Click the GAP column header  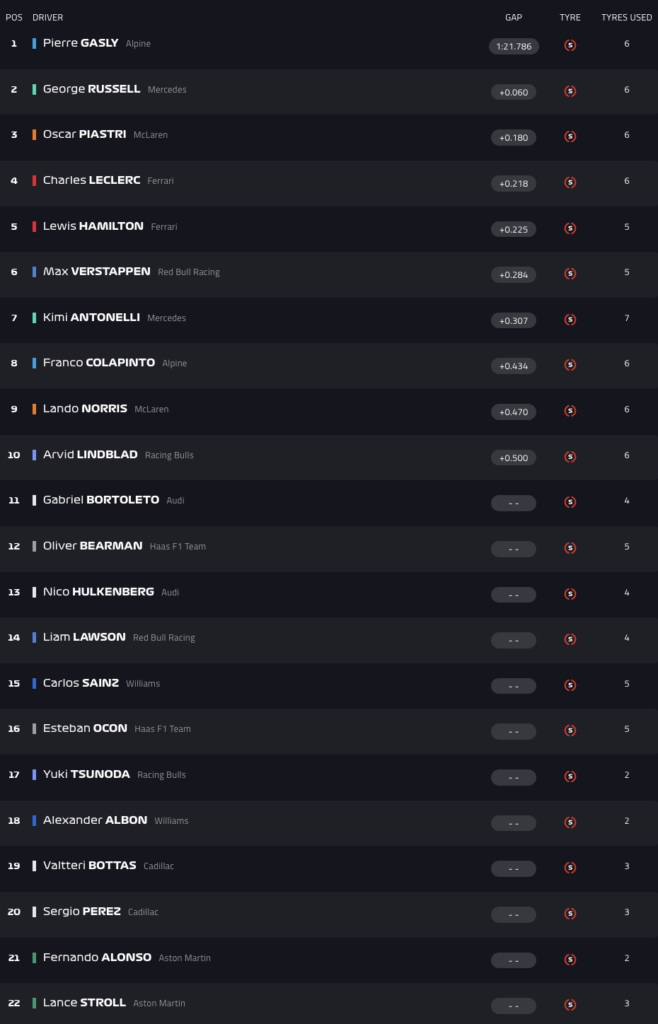[x=514, y=18]
